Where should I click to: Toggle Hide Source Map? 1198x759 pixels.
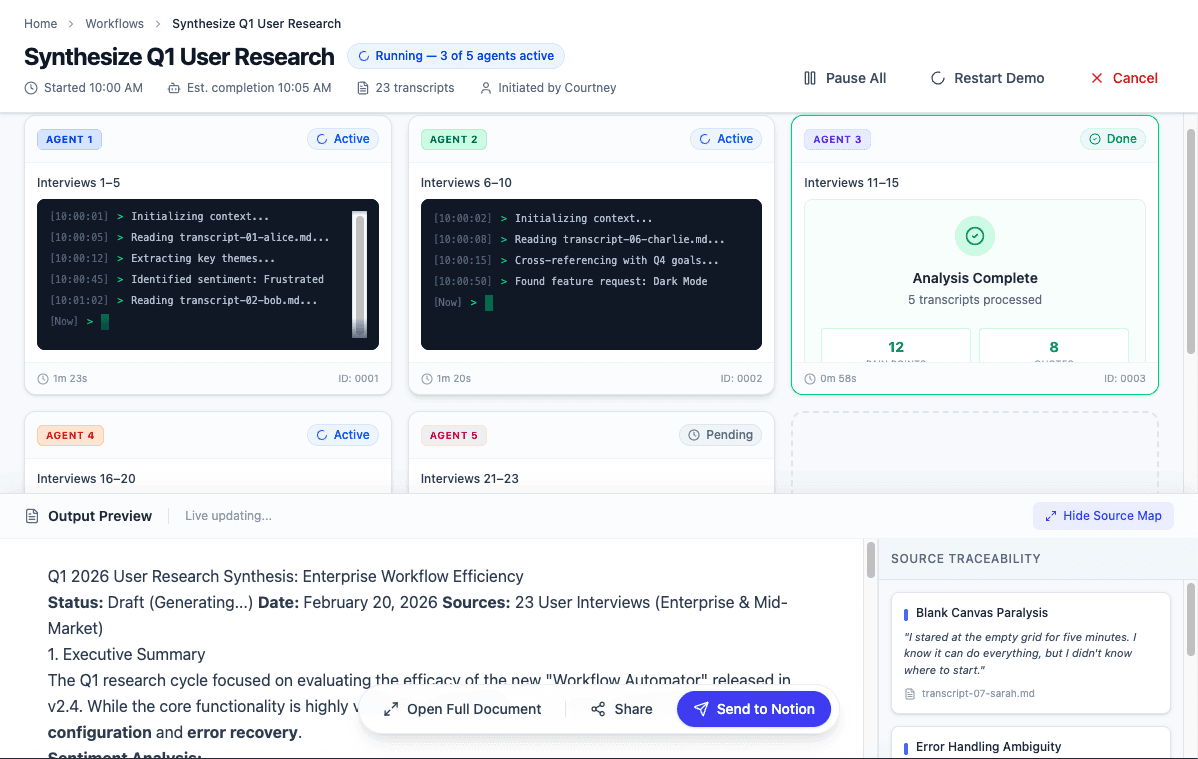point(1103,516)
